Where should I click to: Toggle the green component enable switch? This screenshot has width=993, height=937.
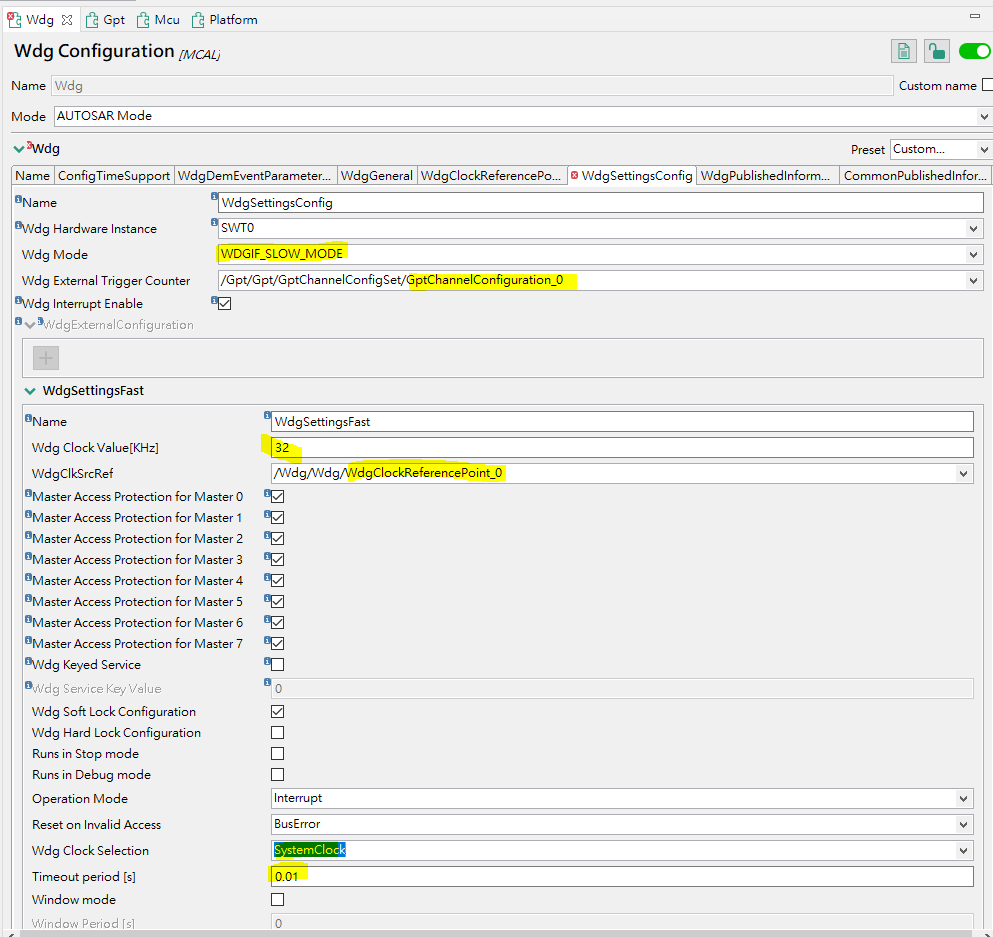coord(974,51)
